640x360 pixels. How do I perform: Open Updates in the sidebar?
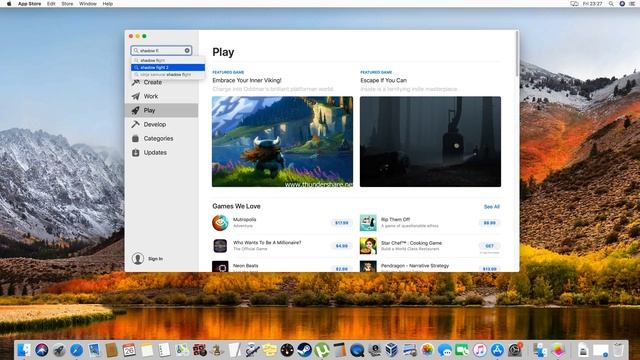[161, 153]
